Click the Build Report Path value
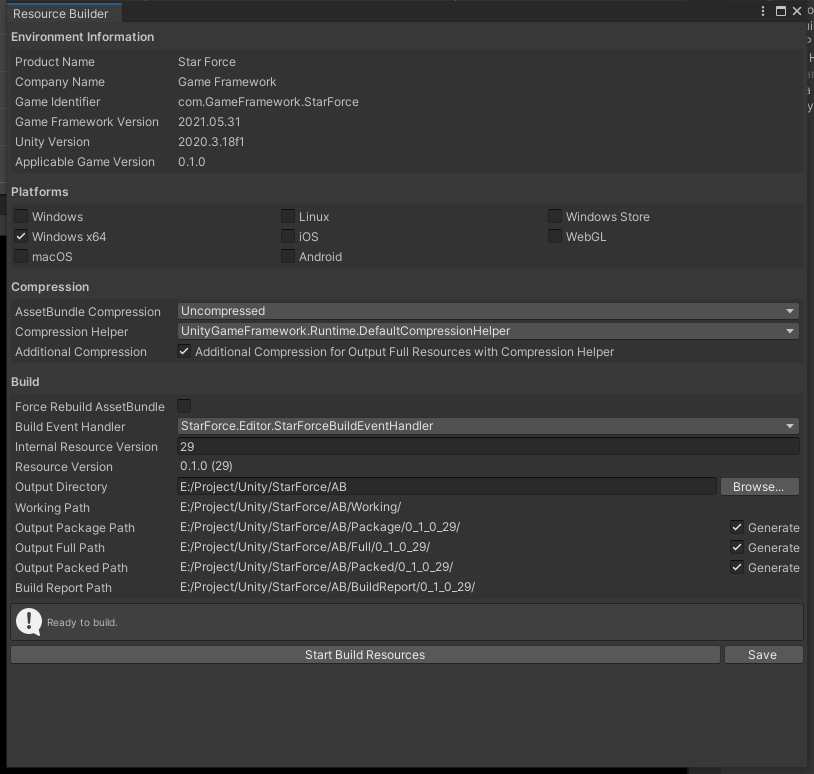 coord(327,587)
